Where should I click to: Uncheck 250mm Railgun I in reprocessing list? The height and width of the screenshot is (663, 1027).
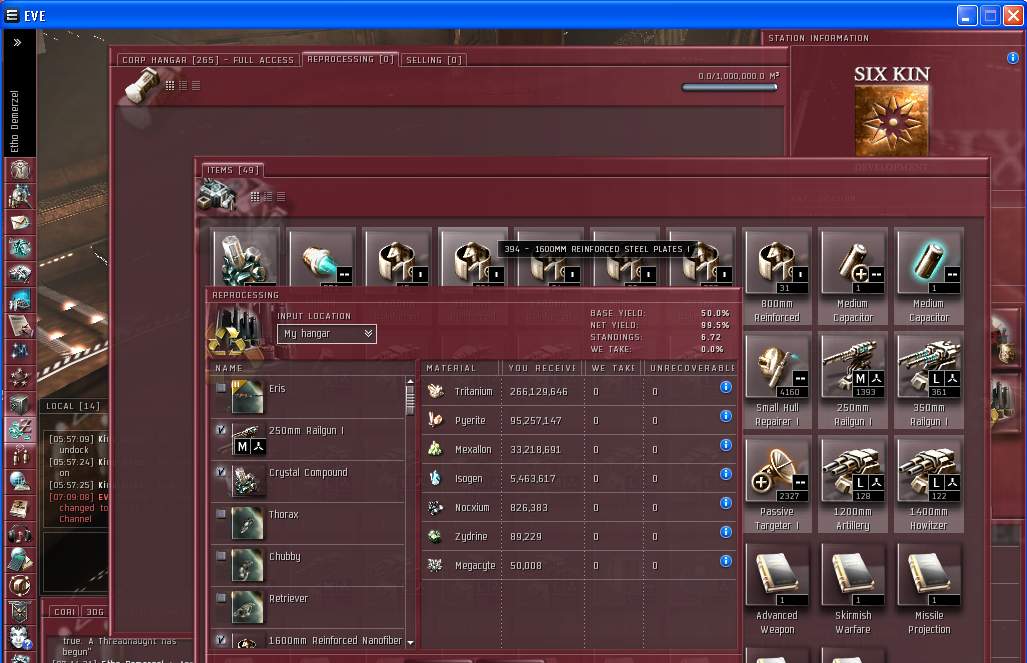[x=221, y=430]
